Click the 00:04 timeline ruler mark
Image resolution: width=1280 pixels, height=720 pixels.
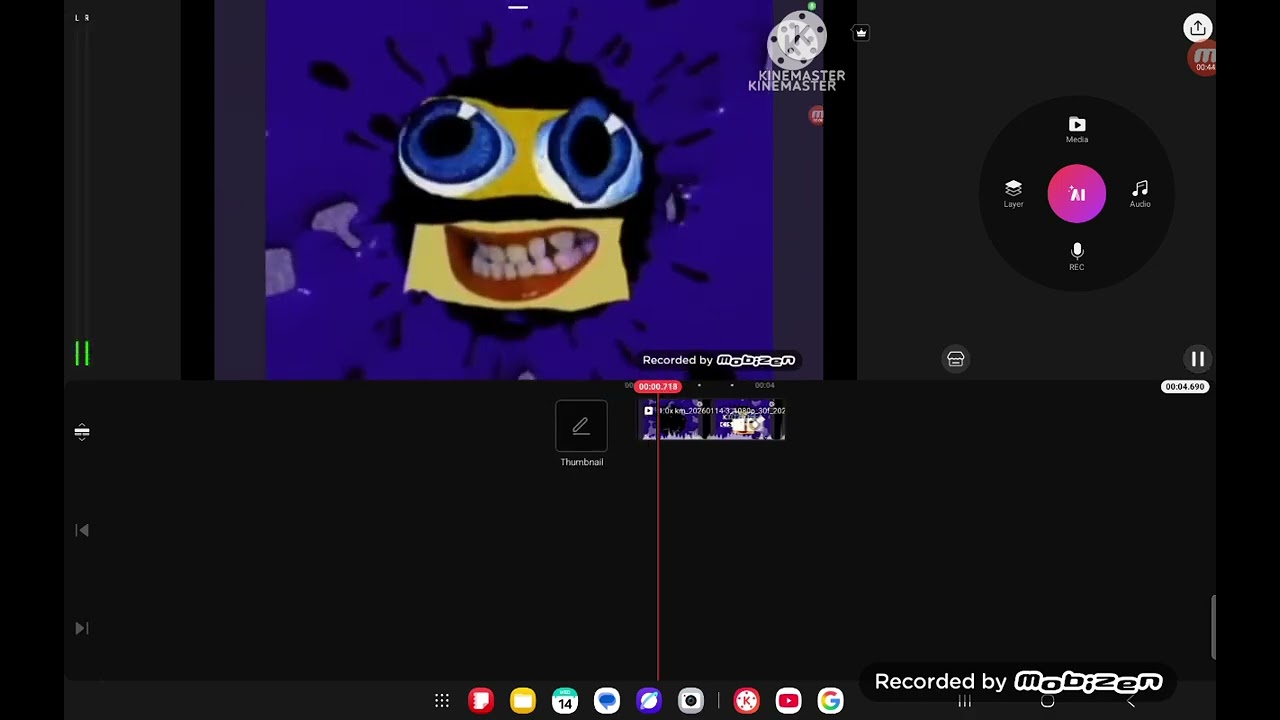pos(764,386)
